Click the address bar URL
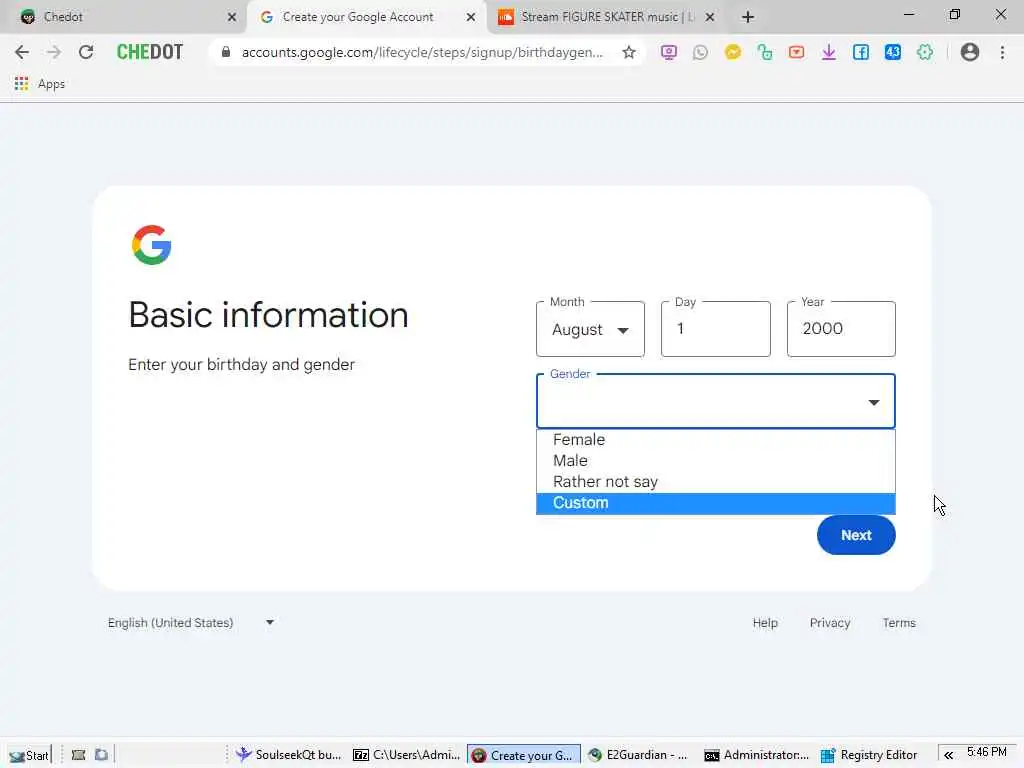Viewport: 1024px width, 768px height. [x=422, y=52]
